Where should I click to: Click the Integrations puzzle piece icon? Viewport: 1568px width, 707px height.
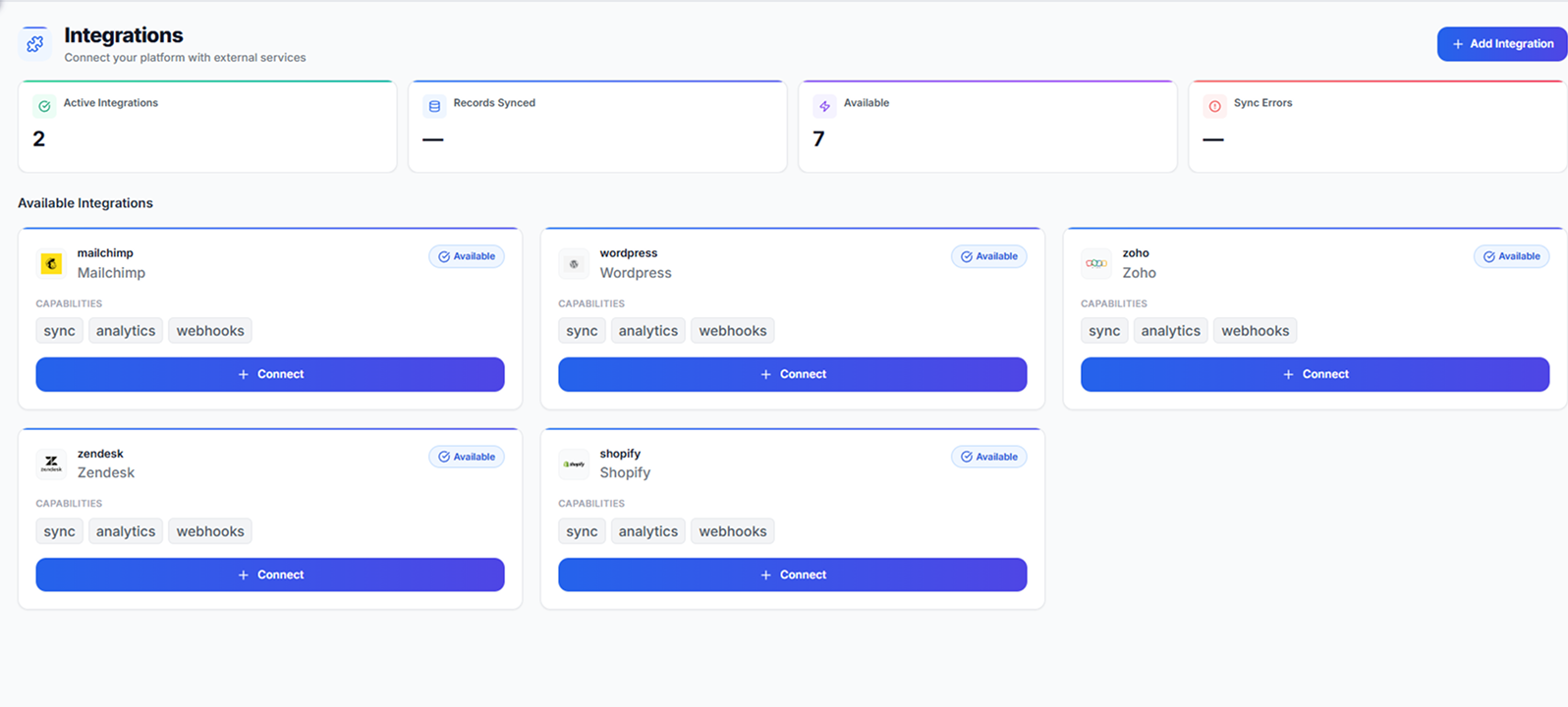[x=35, y=43]
